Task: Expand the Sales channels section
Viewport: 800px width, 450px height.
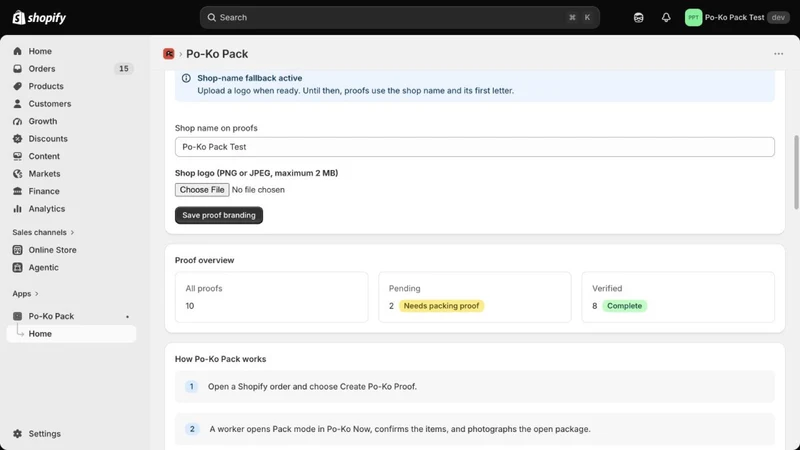Action: [43, 232]
